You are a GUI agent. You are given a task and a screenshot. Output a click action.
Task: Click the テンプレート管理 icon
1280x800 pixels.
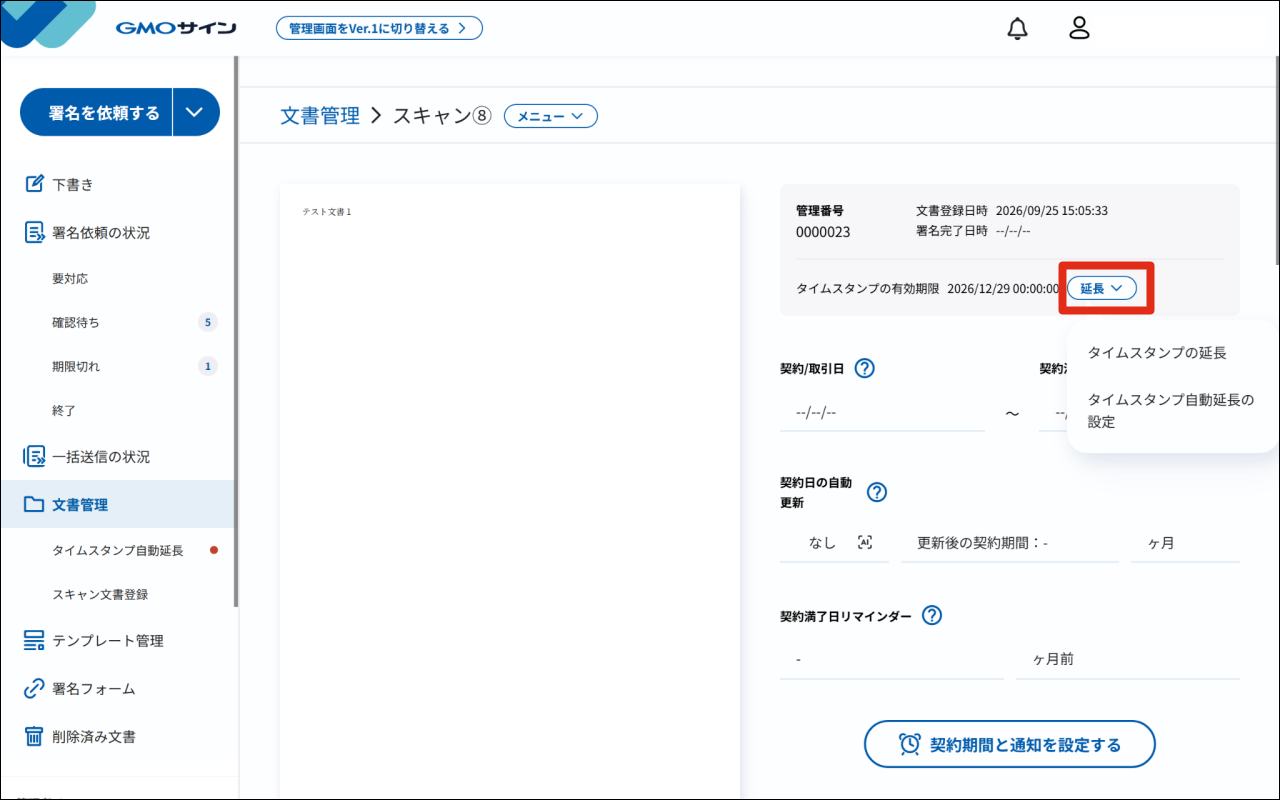(34, 640)
